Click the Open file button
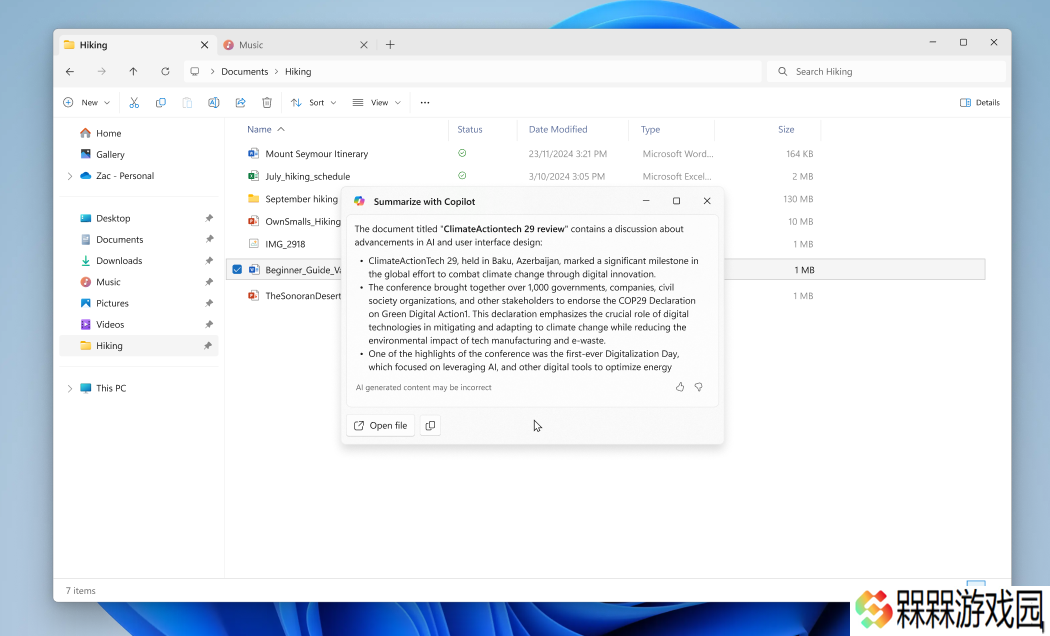The width and height of the screenshot is (1050, 636). (380, 426)
